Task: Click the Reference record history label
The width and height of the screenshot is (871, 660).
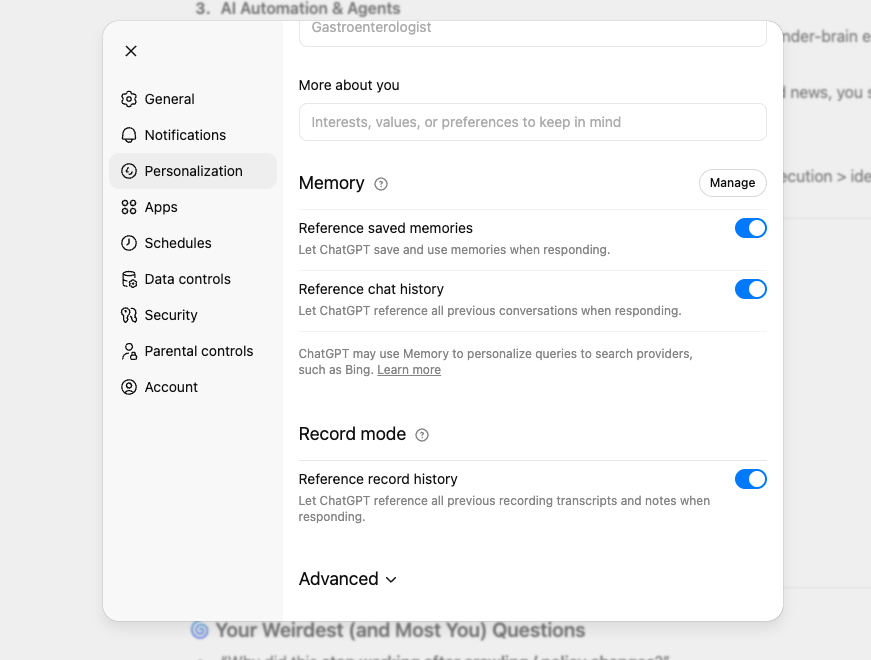Action: [378, 479]
